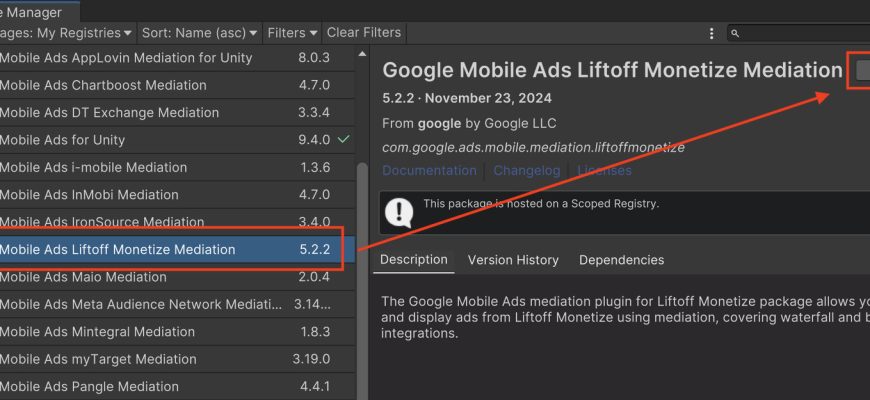Viewport: 870px width, 400px height.
Task: Click version 3.3.4 in DT Exchange row
Action: pos(314,113)
